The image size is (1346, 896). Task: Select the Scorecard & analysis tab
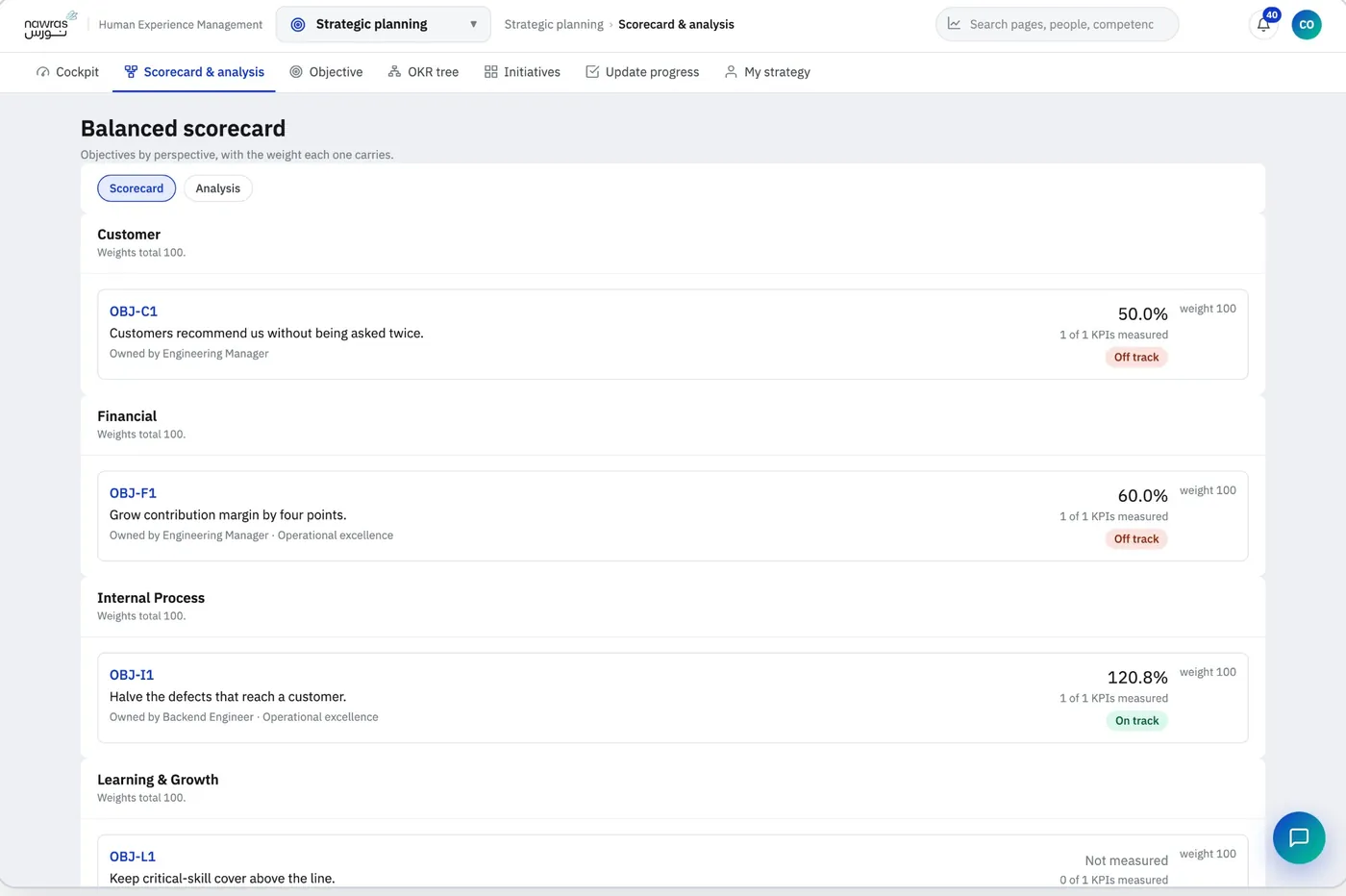[x=194, y=72]
